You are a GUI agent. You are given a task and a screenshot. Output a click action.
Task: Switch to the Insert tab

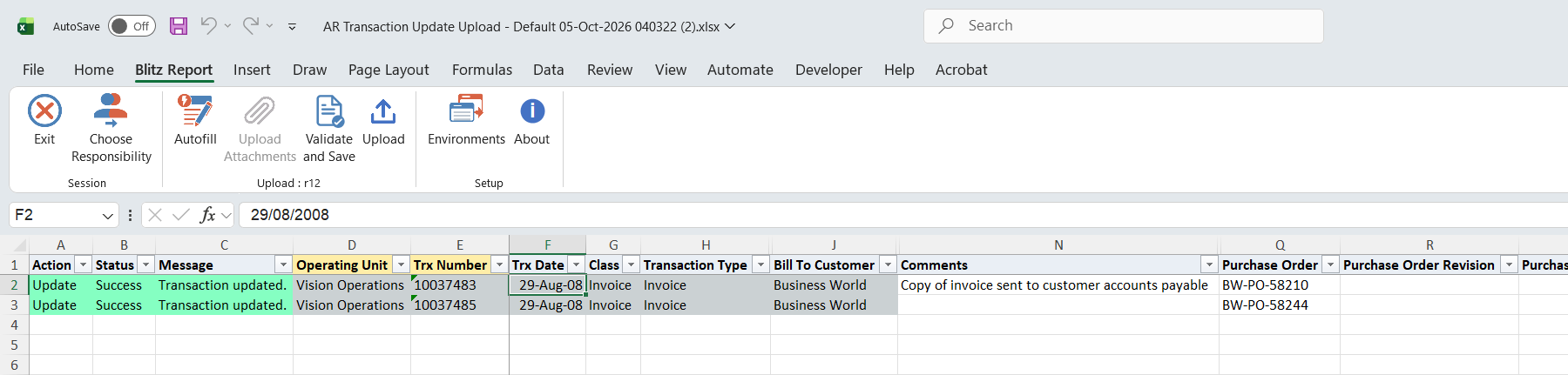252,70
